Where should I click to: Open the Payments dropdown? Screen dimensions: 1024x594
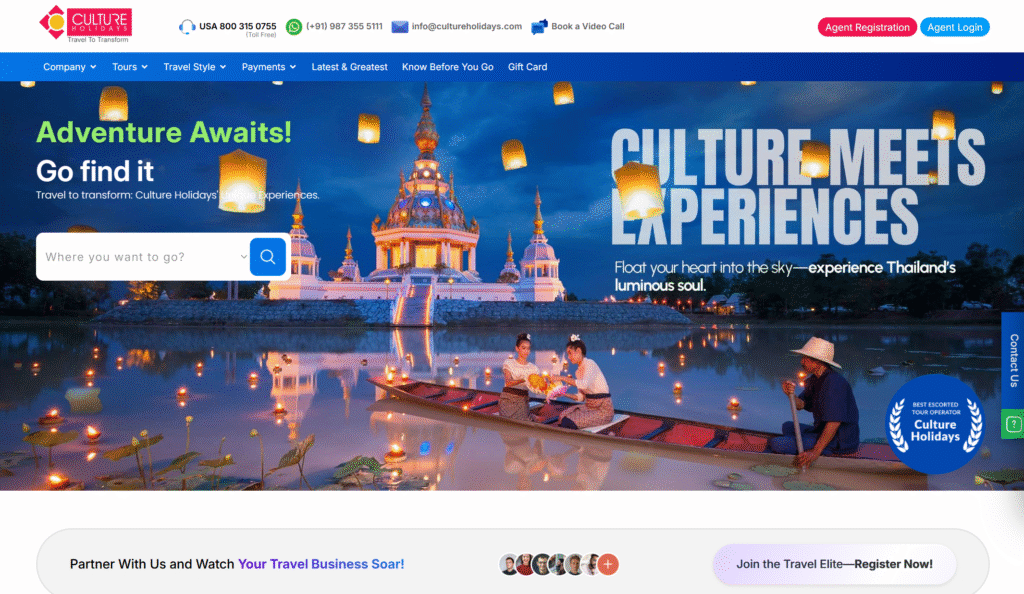269,67
